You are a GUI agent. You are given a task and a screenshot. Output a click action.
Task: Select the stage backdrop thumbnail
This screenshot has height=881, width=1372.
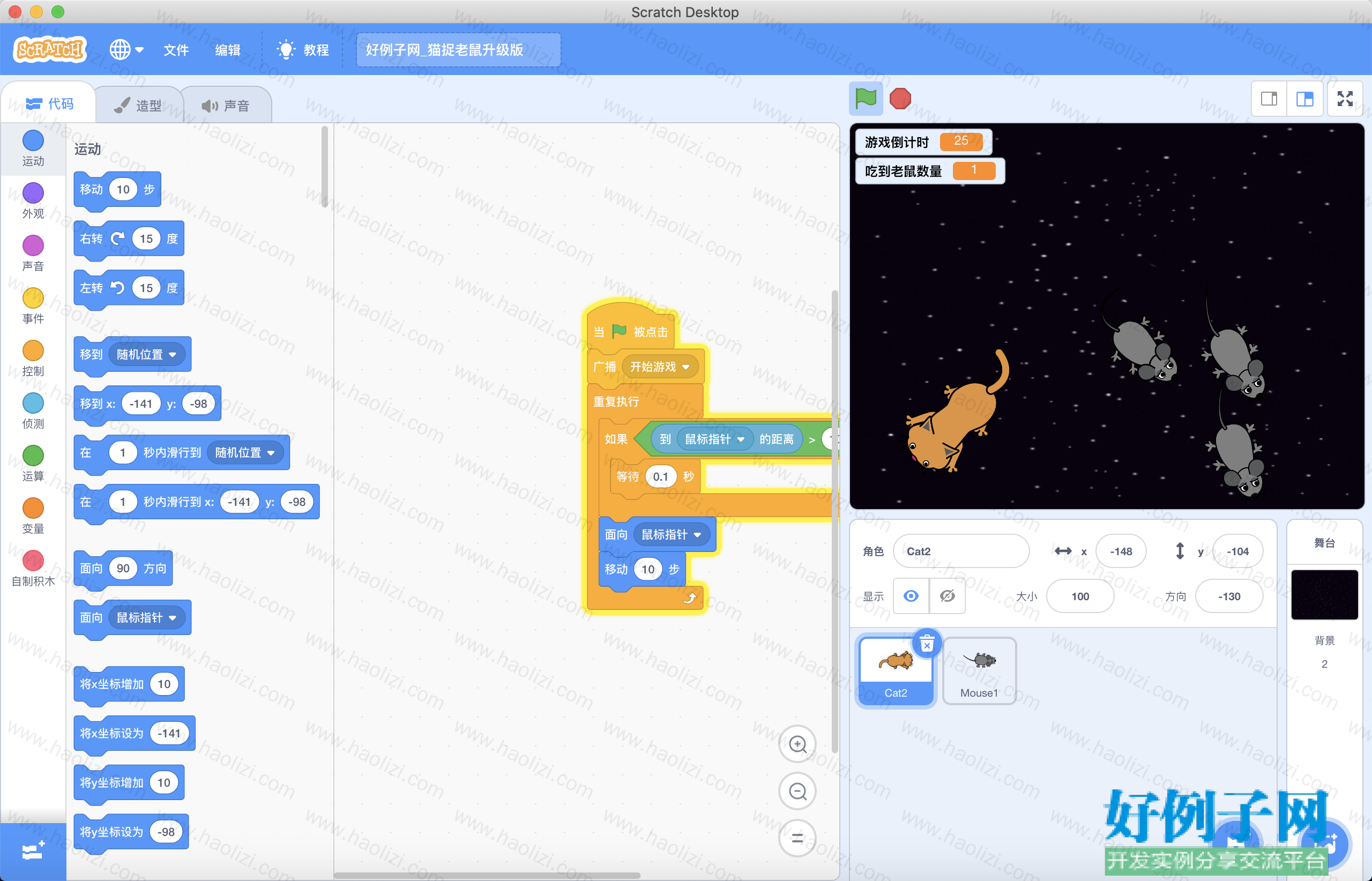[1324, 594]
